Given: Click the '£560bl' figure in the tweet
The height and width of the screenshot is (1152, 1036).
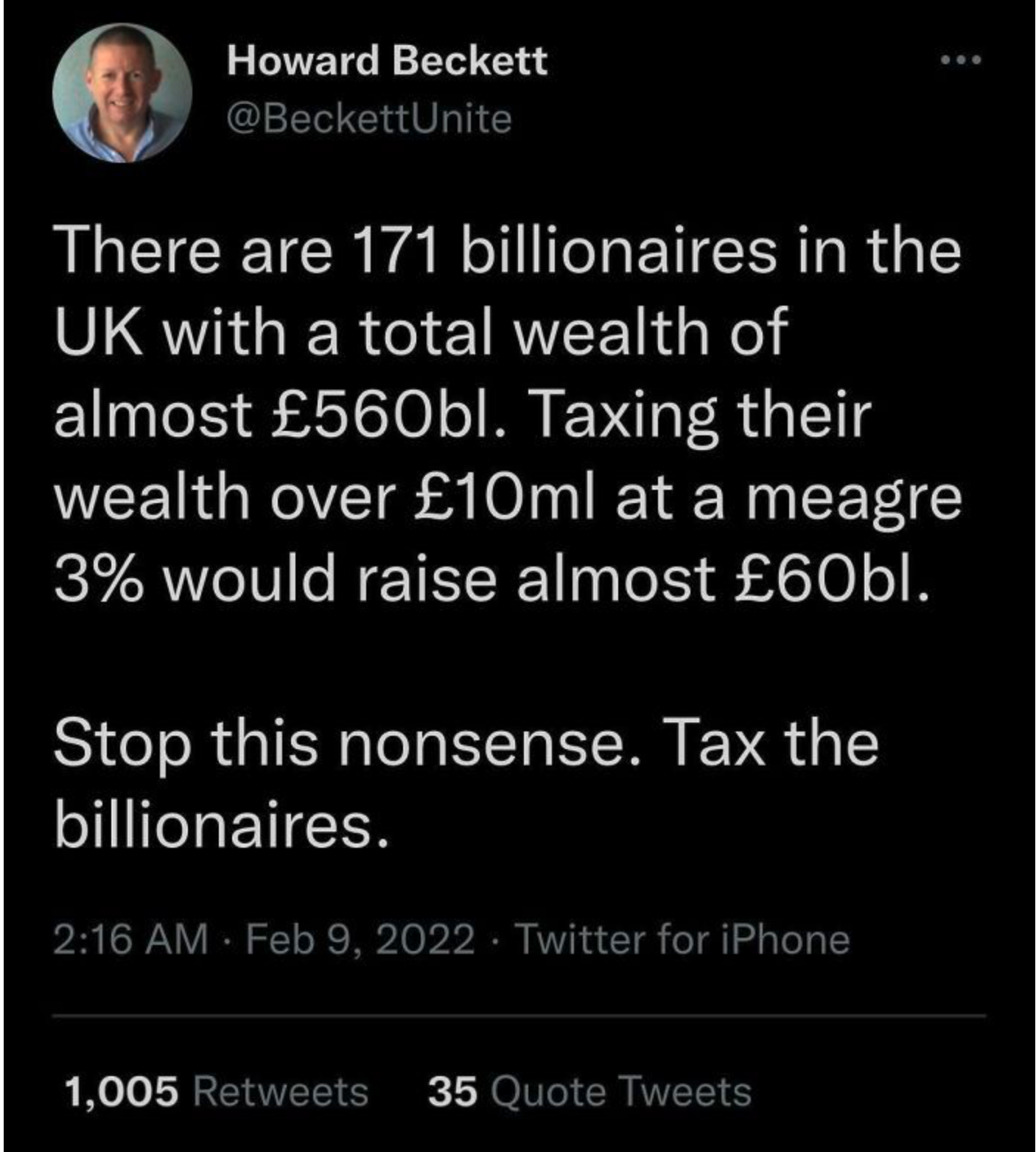Looking at the screenshot, I should click(380, 414).
